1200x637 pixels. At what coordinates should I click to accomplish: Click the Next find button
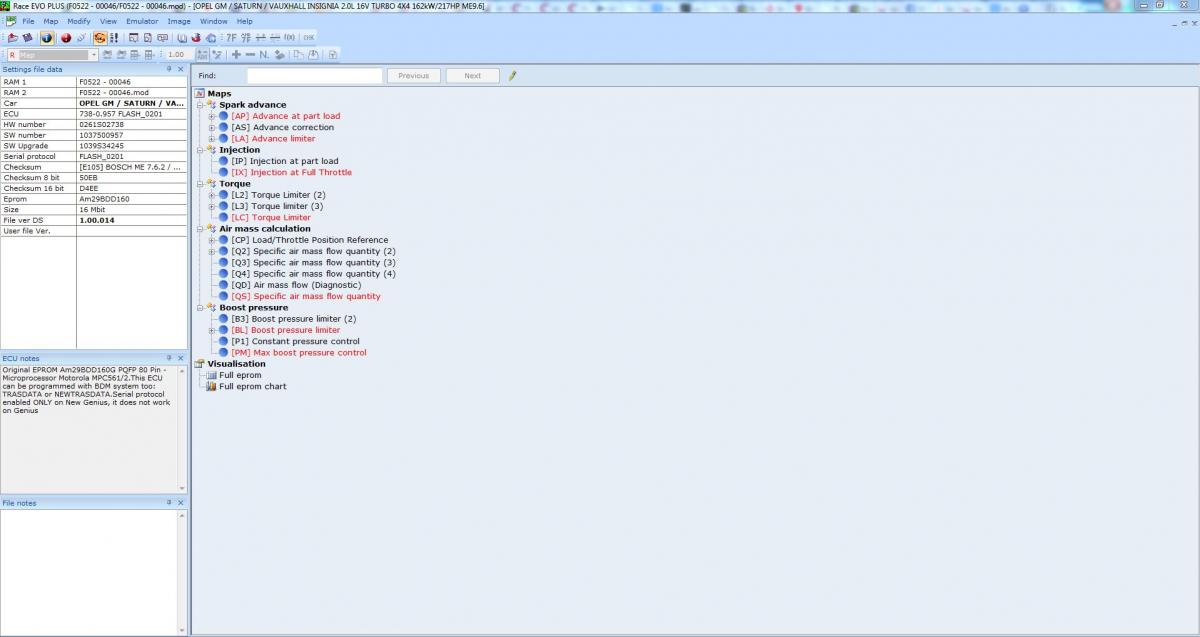pos(472,75)
